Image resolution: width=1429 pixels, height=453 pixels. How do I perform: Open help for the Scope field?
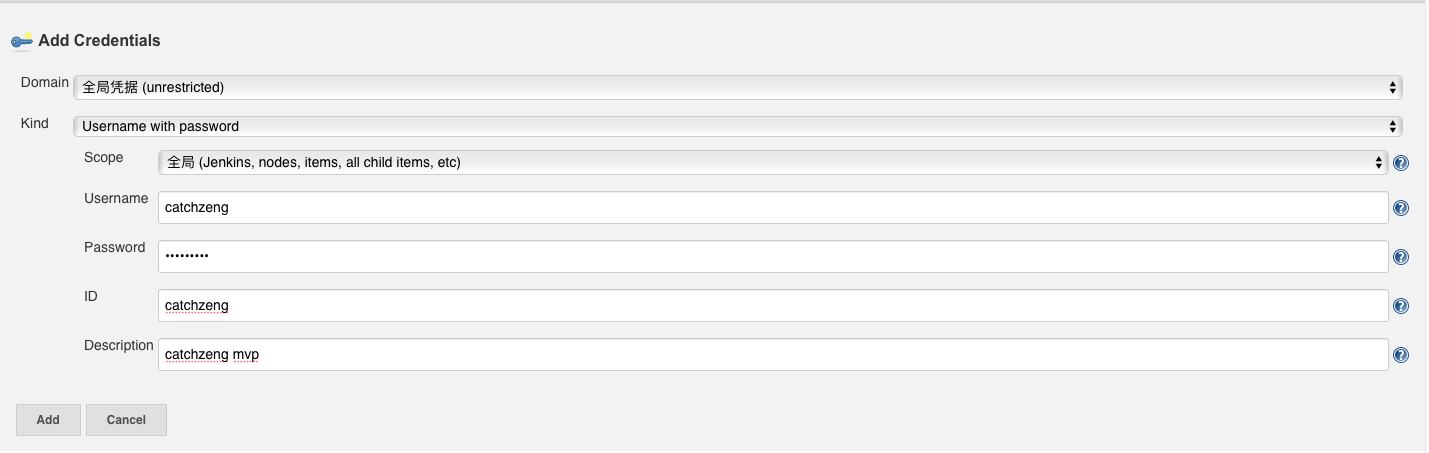point(1401,163)
